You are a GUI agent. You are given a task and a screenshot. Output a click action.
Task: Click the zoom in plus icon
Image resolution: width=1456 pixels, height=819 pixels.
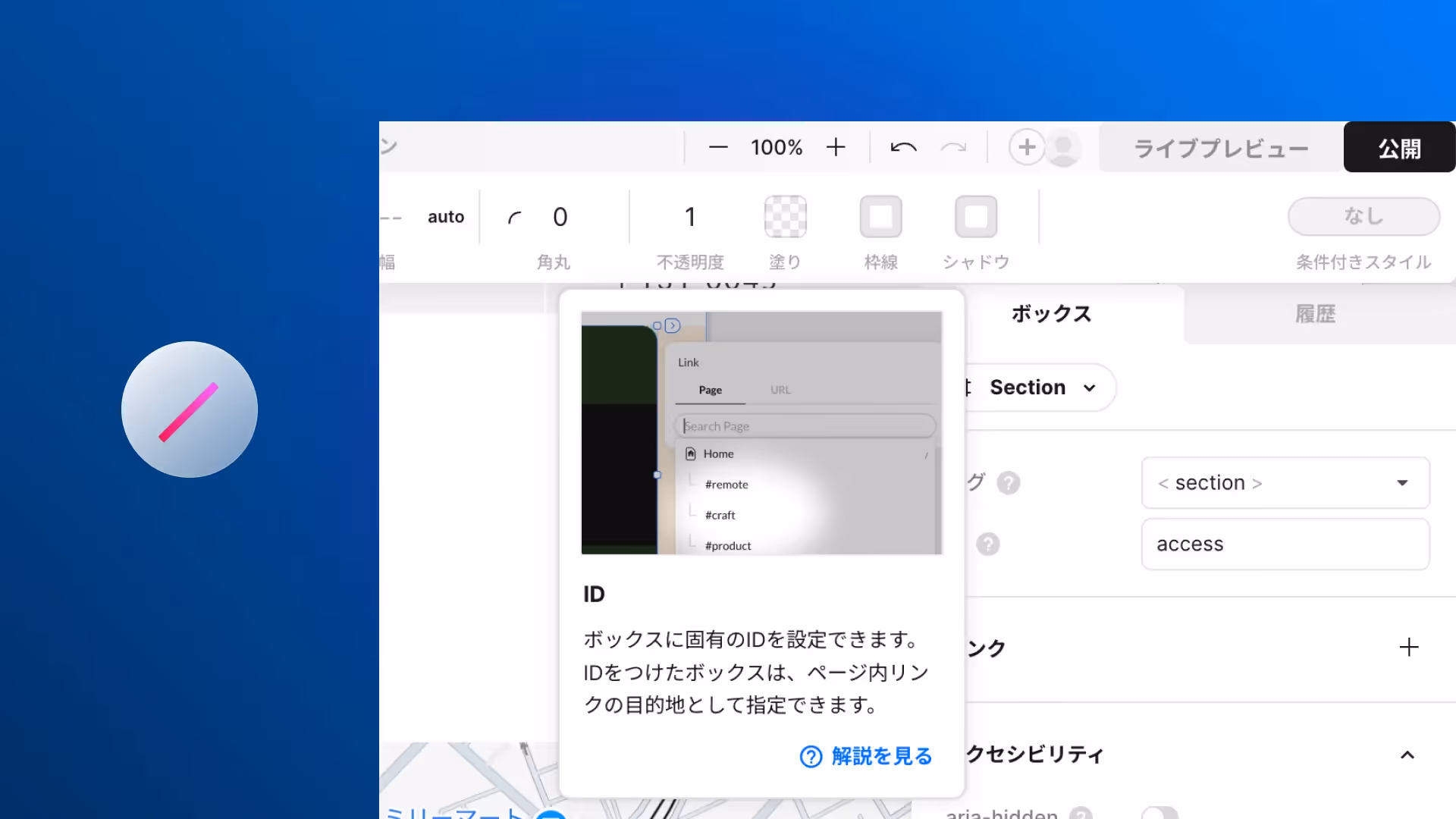coord(836,147)
